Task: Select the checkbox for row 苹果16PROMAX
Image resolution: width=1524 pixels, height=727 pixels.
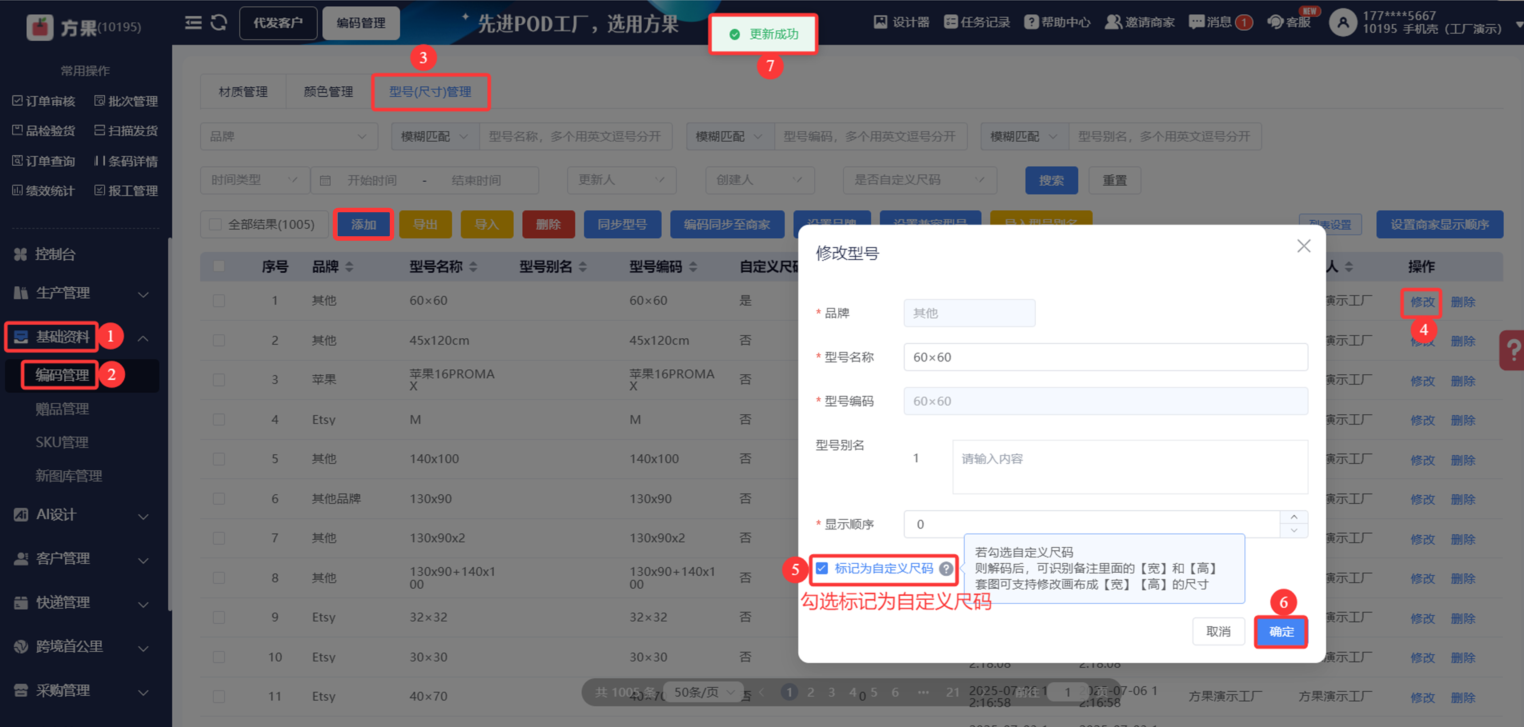Action: point(219,380)
